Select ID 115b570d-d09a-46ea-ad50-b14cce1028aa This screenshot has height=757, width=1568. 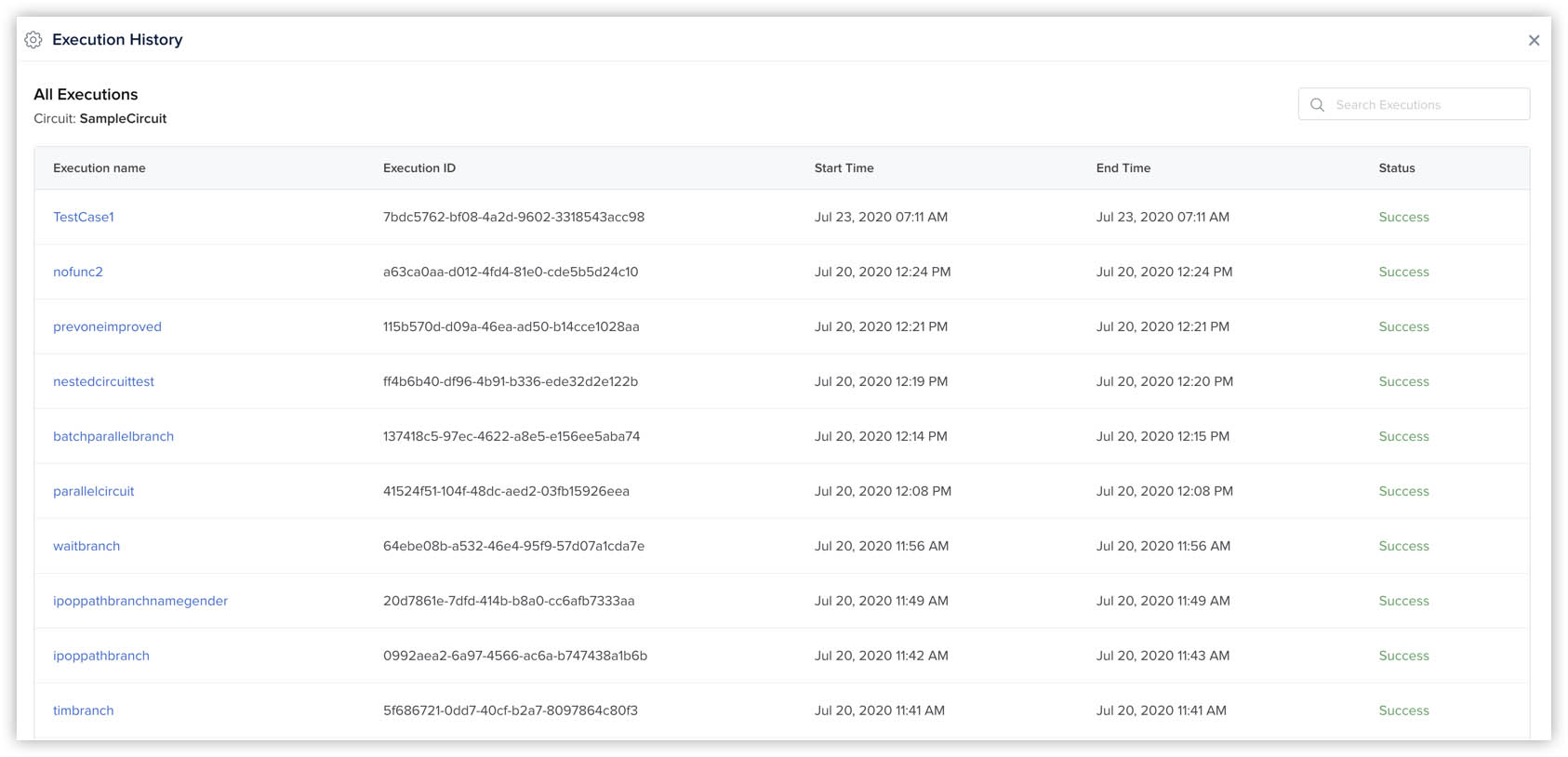pyautogui.click(x=512, y=326)
